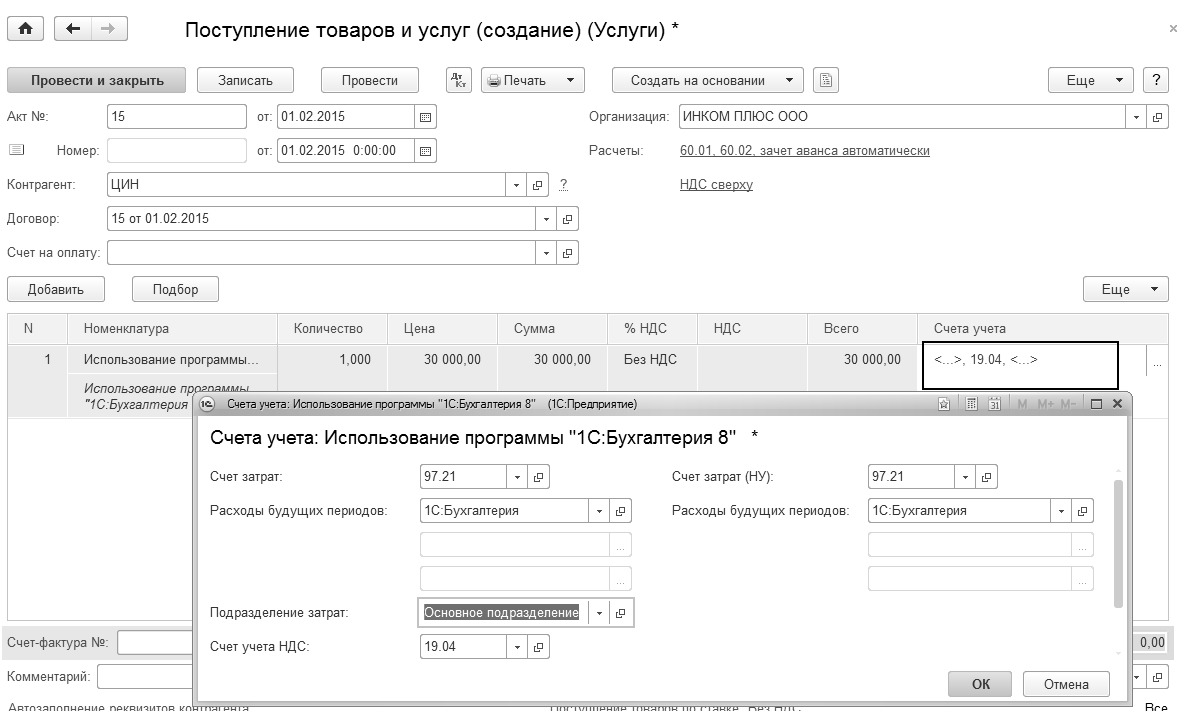Open help with the question mark button
1183x711 pixels.
[1156, 80]
